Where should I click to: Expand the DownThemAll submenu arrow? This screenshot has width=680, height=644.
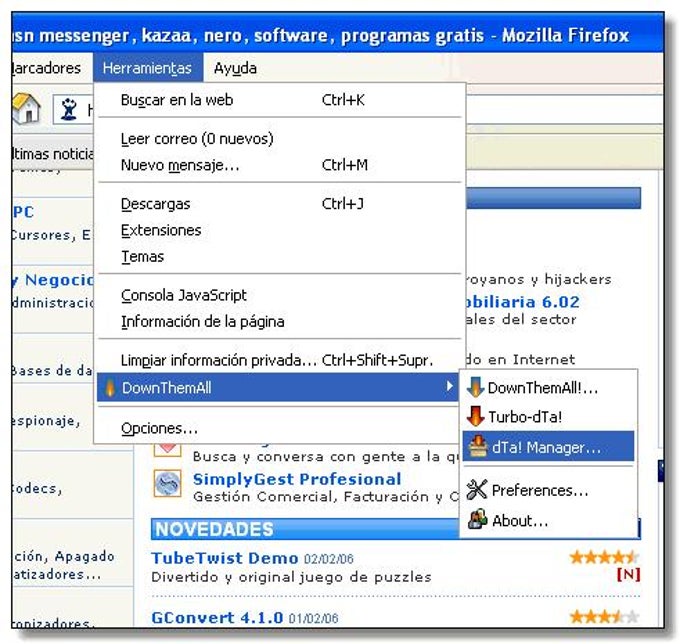tap(450, 386)
